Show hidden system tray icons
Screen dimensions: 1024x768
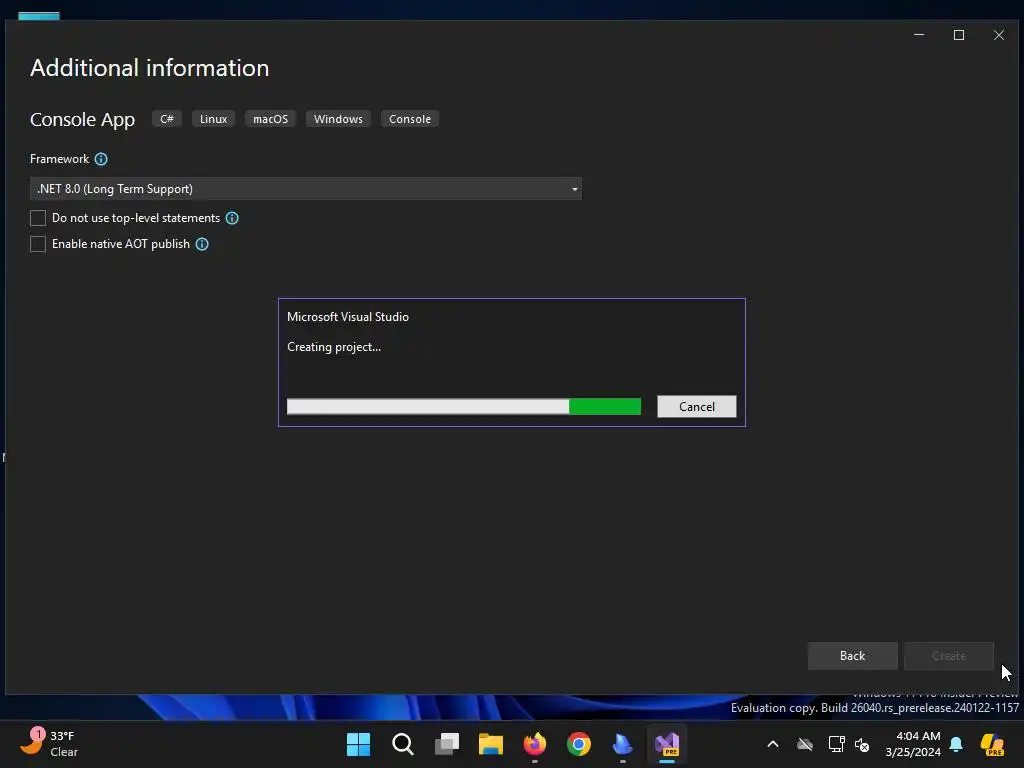[773, 744]
